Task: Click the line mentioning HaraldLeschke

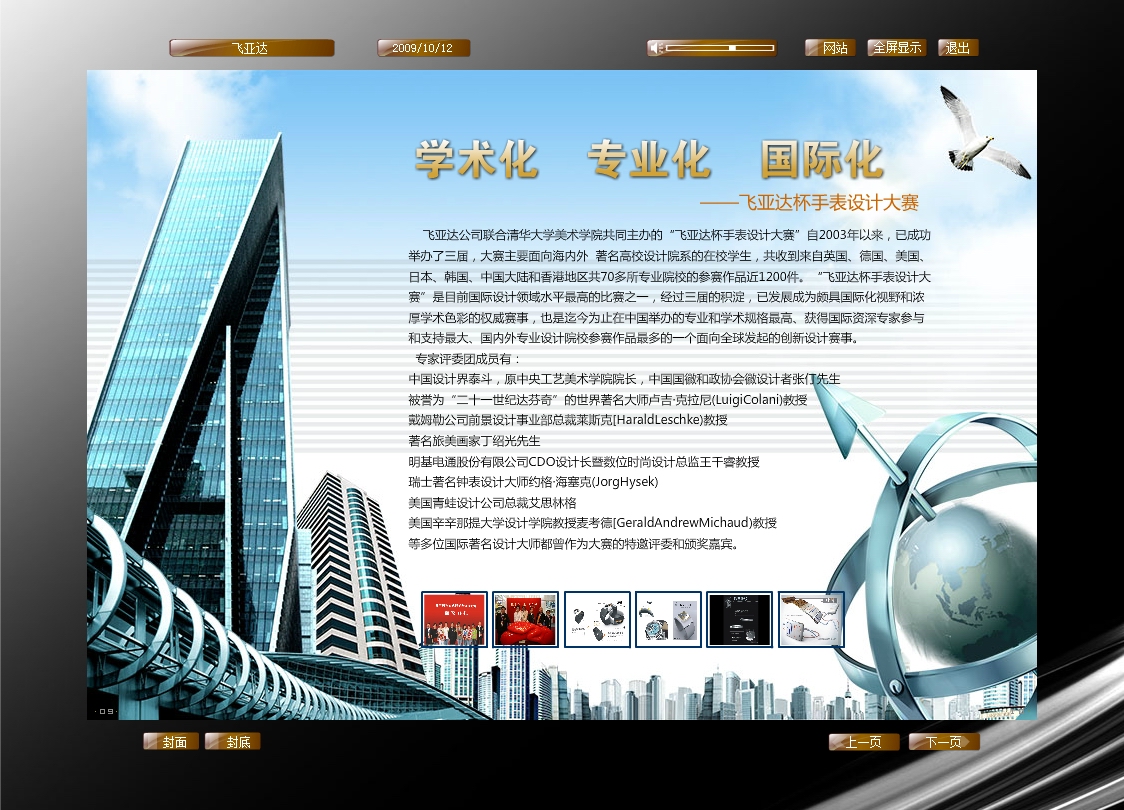Action: coord(568,419)
